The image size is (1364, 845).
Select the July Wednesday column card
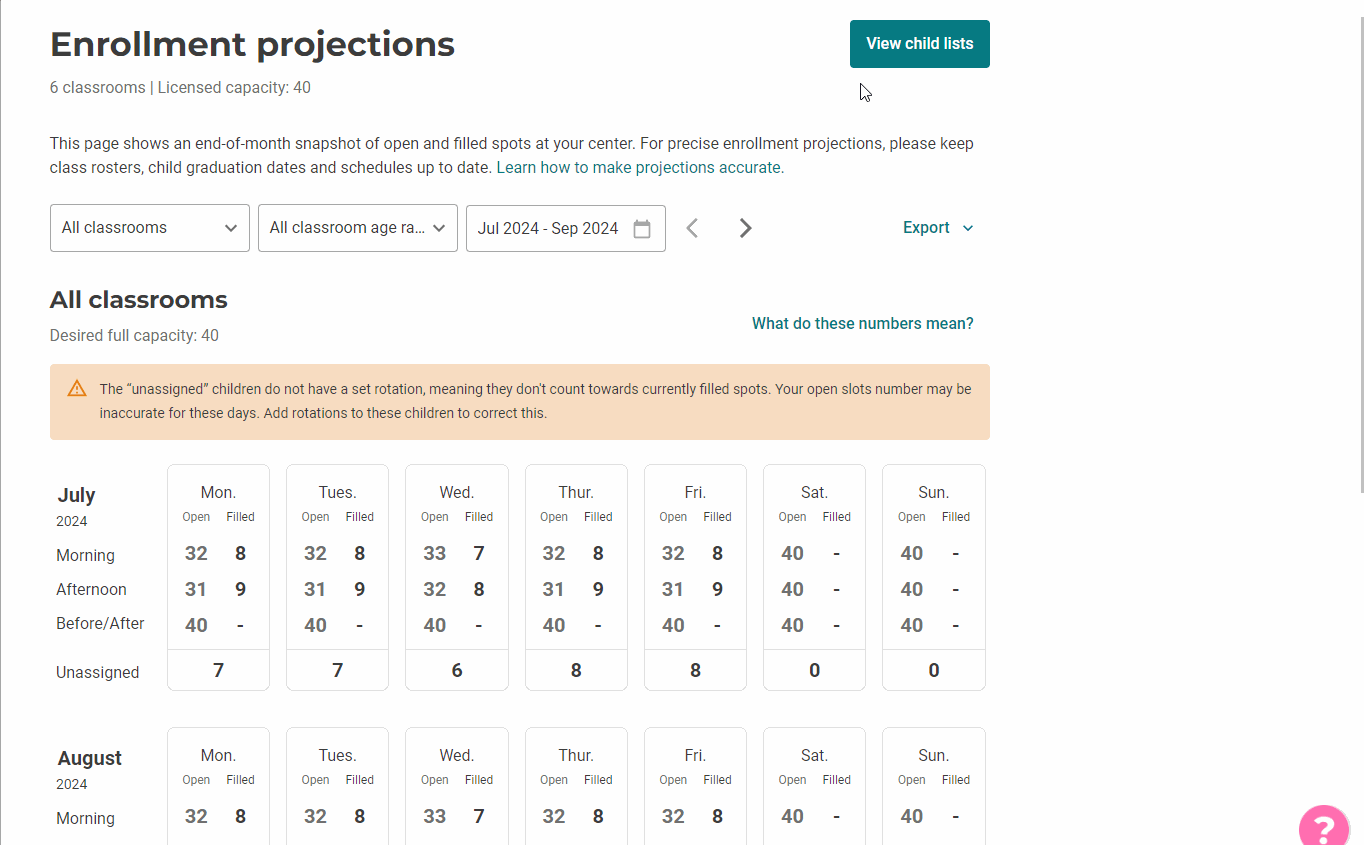click(x=457, y=577)
